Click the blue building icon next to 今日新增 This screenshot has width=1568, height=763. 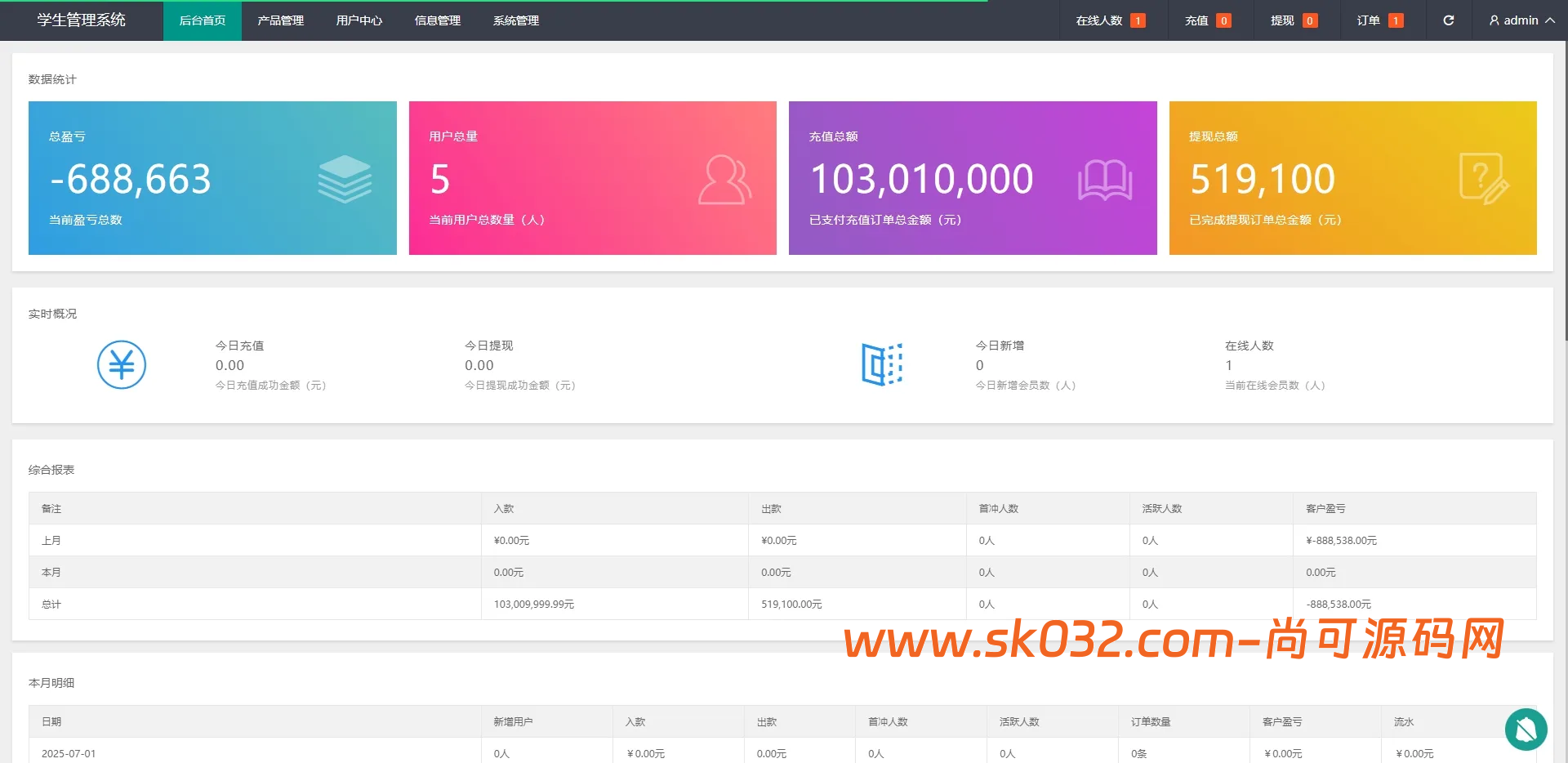click(881, 365)
